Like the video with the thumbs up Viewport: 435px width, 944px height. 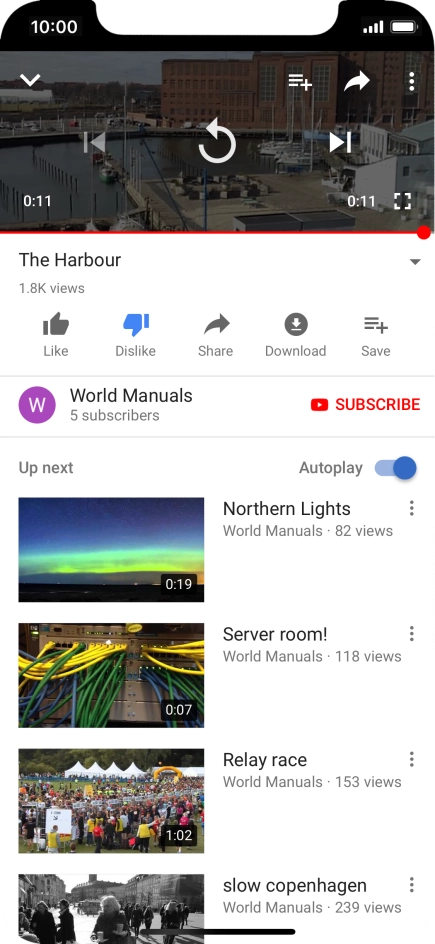[x=56, y=335]
